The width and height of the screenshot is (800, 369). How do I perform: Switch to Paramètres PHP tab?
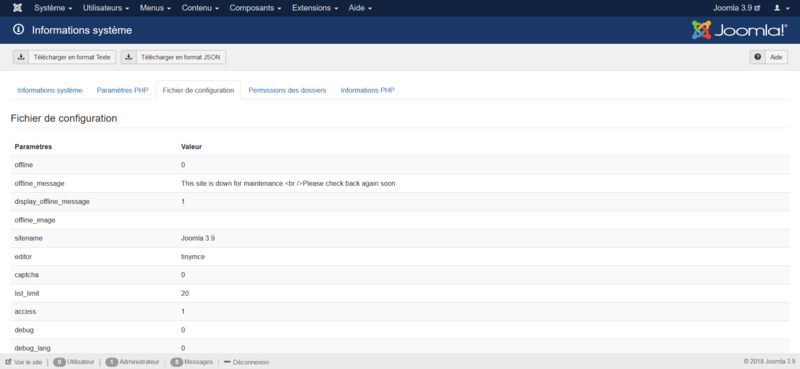[x=122, y=90]
